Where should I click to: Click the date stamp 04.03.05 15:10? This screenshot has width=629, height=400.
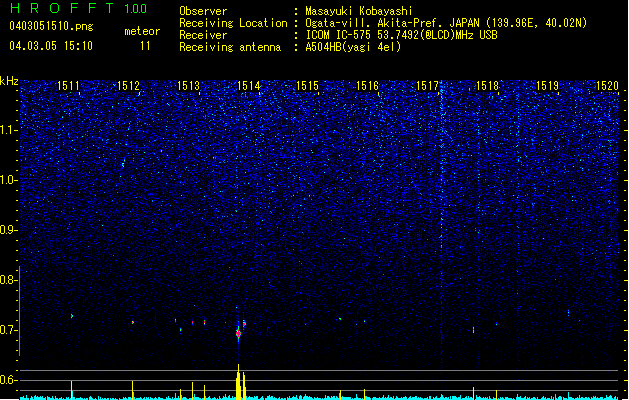pos(51,46)
